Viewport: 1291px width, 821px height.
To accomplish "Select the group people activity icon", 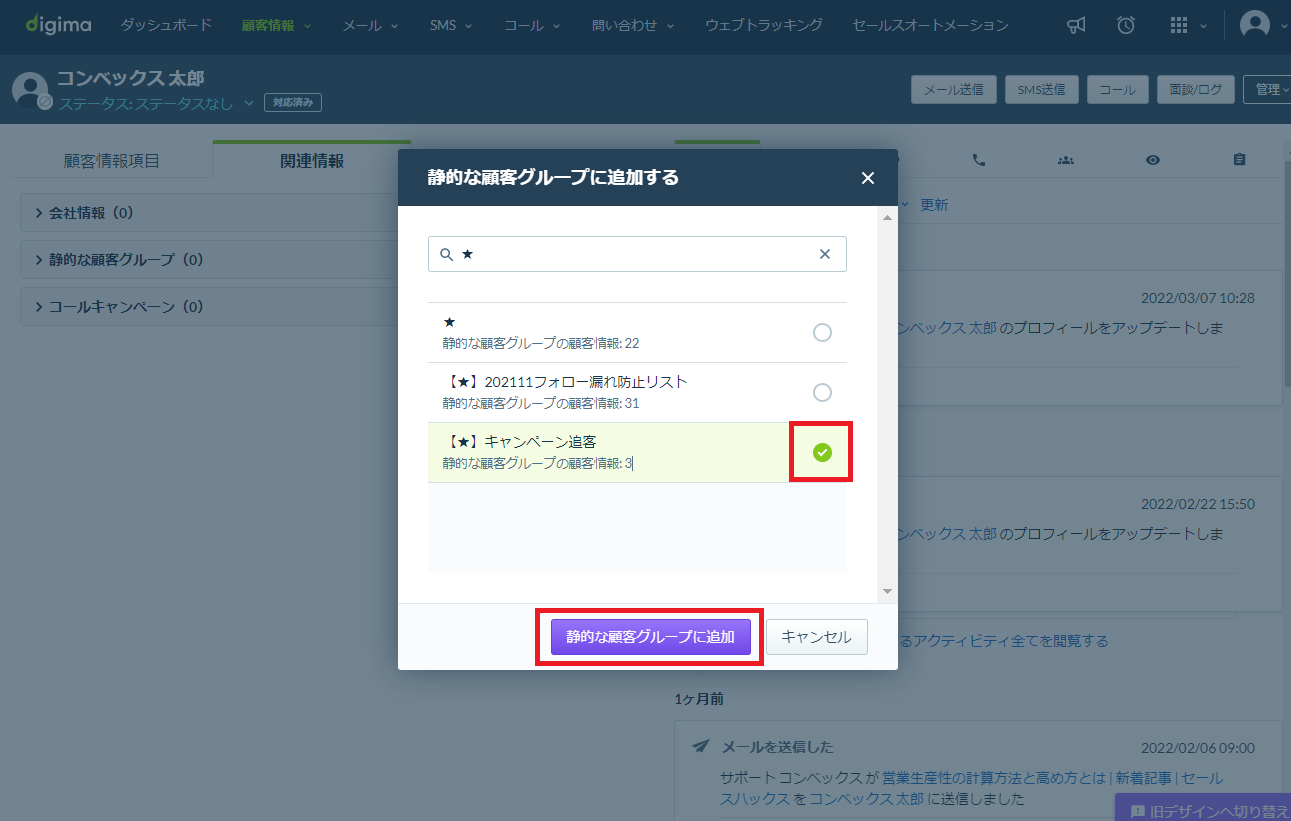I will coord(1066,160).
